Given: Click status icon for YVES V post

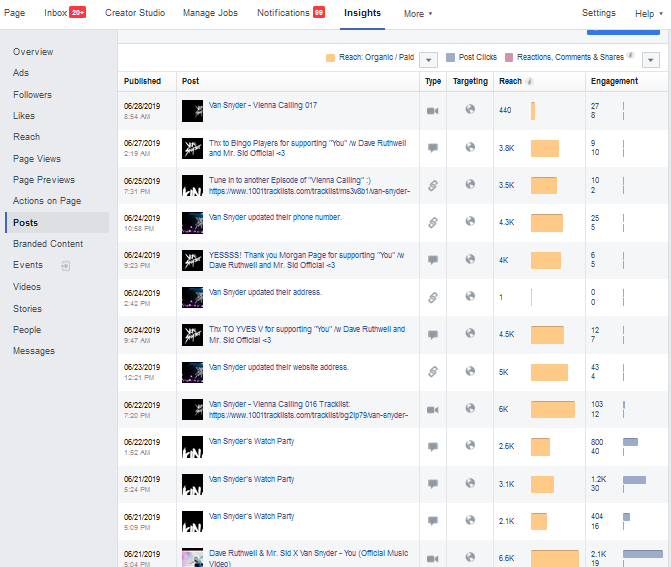Looking at the screenshot, I should [433, 335].
